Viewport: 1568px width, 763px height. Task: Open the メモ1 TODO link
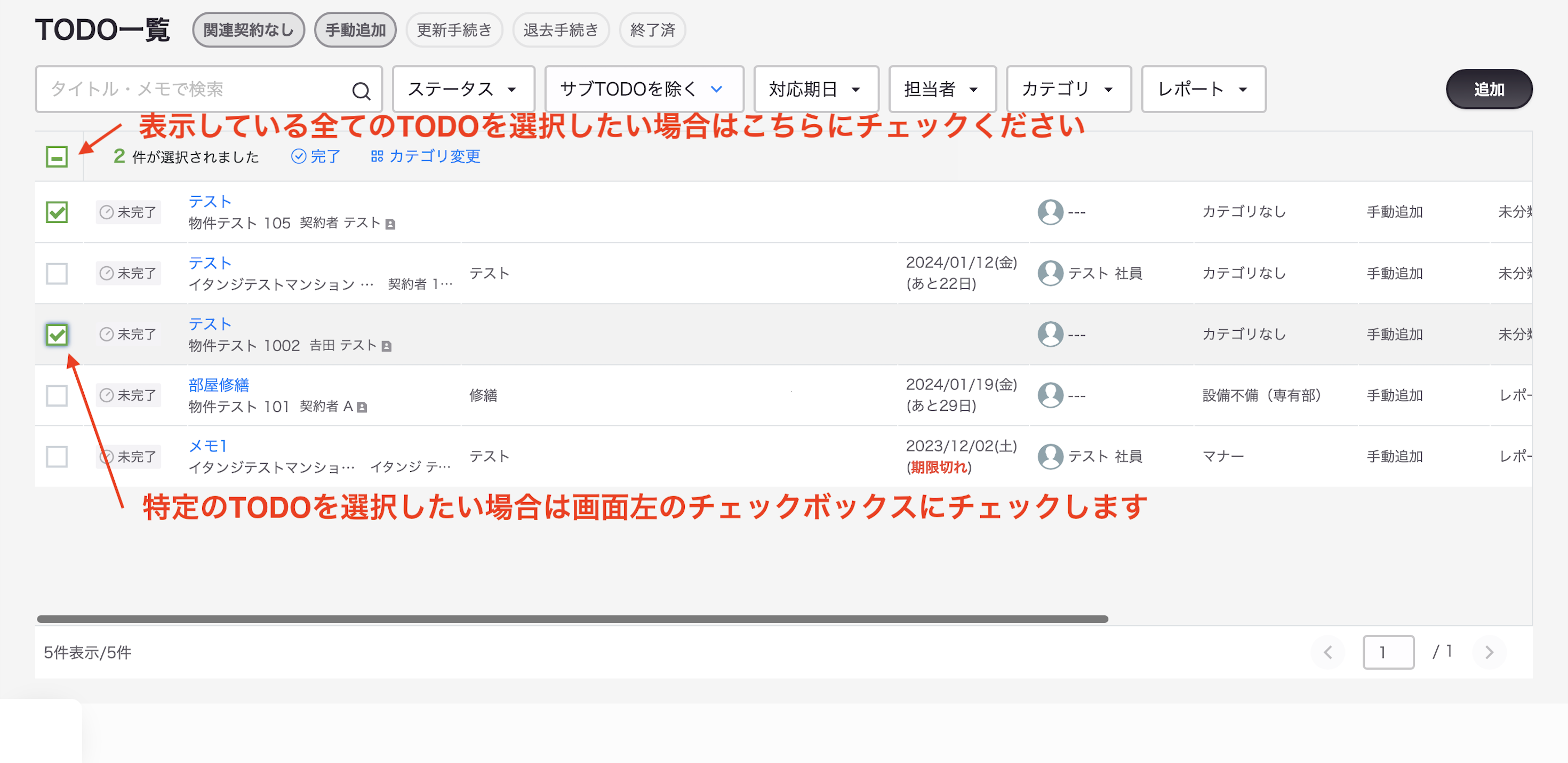click(207, 446)
